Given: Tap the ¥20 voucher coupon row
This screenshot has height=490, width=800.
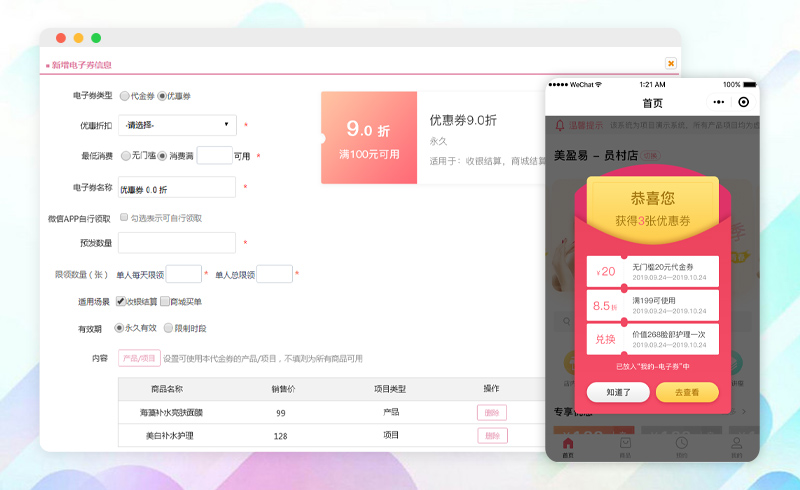Looking at the screenshot, I should (x=652, y=271).
